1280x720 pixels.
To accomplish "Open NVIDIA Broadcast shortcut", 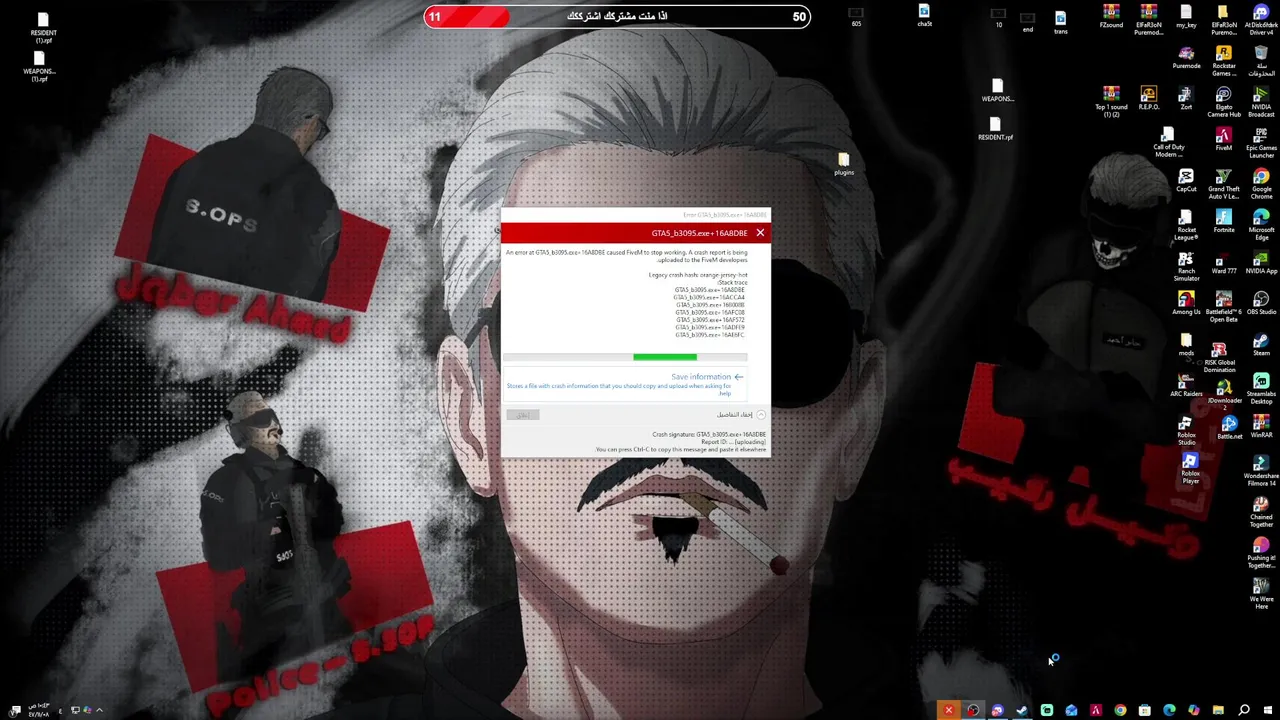I will pyautogui.click(x=1261, y=102).
